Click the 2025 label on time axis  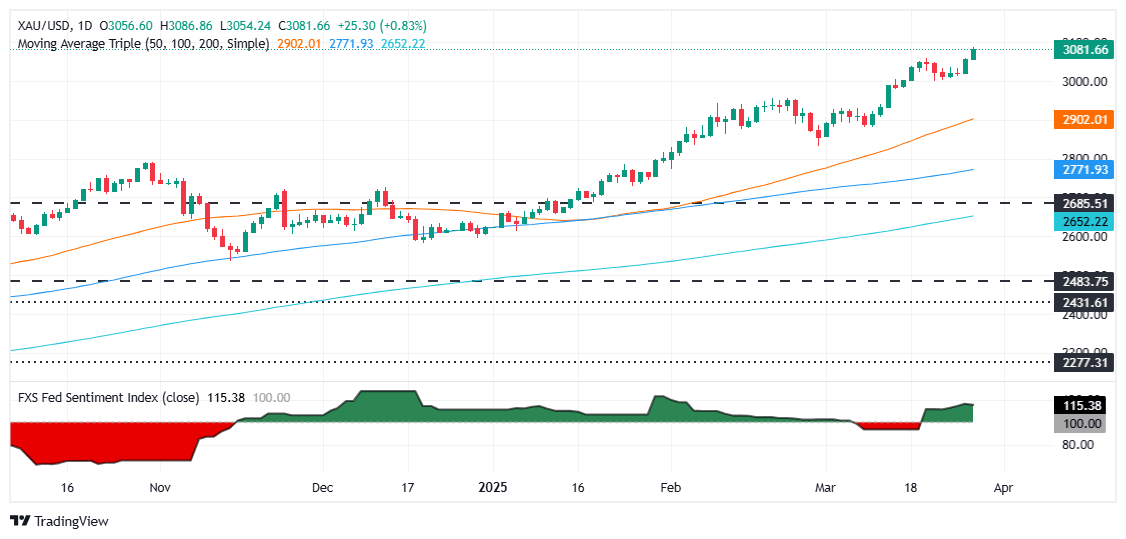click(x=493, y=487)
